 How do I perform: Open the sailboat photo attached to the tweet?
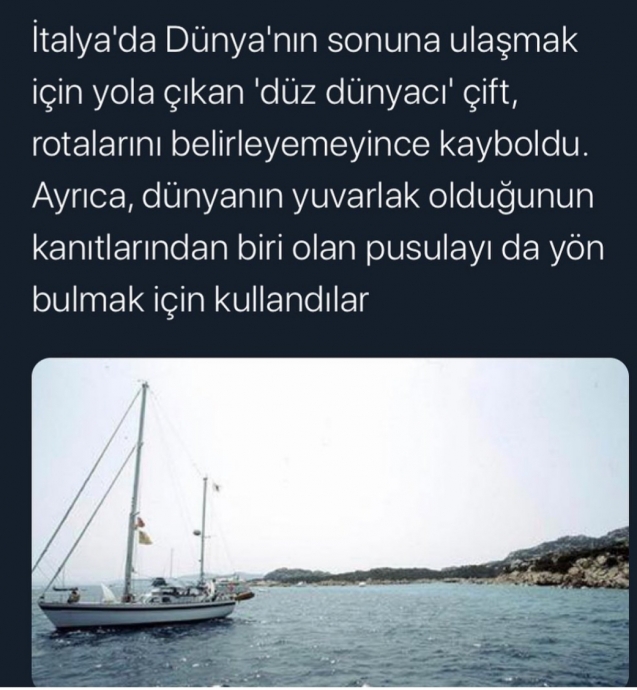[x=330, y=521]
